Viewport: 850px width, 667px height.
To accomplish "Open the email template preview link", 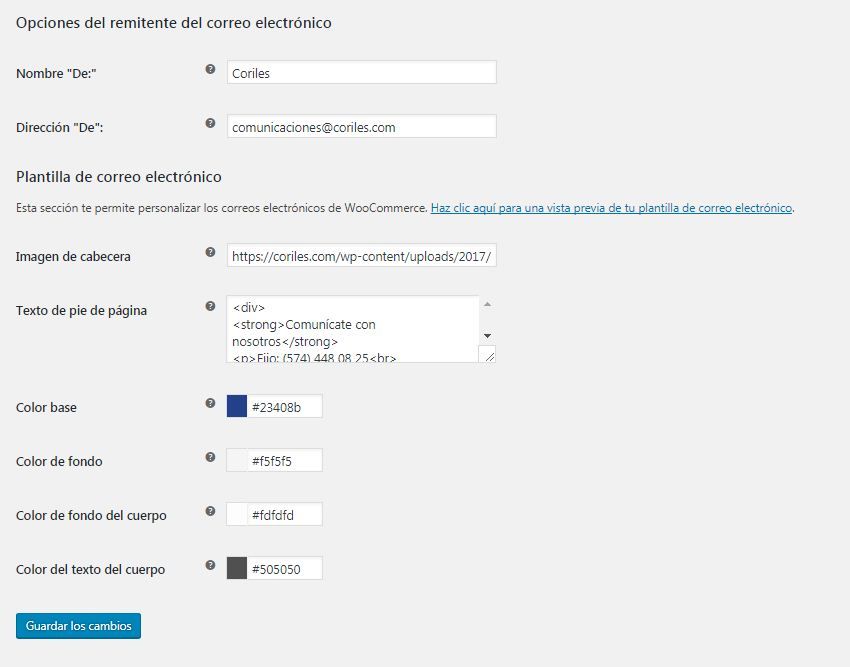I will click(x=611, y=208).
